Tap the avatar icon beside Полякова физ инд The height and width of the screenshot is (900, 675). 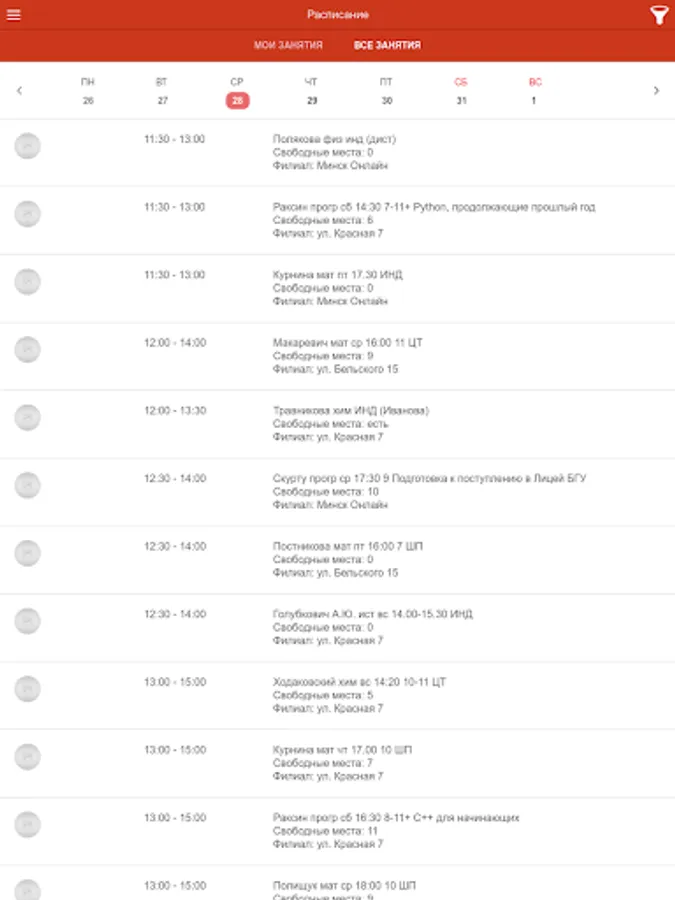(28, 146)
